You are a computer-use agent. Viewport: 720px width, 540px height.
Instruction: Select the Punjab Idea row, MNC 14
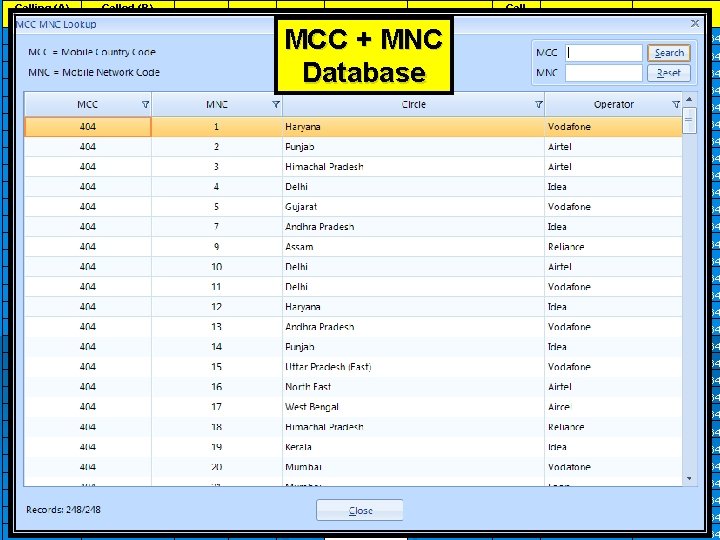(x=353, y=347)
